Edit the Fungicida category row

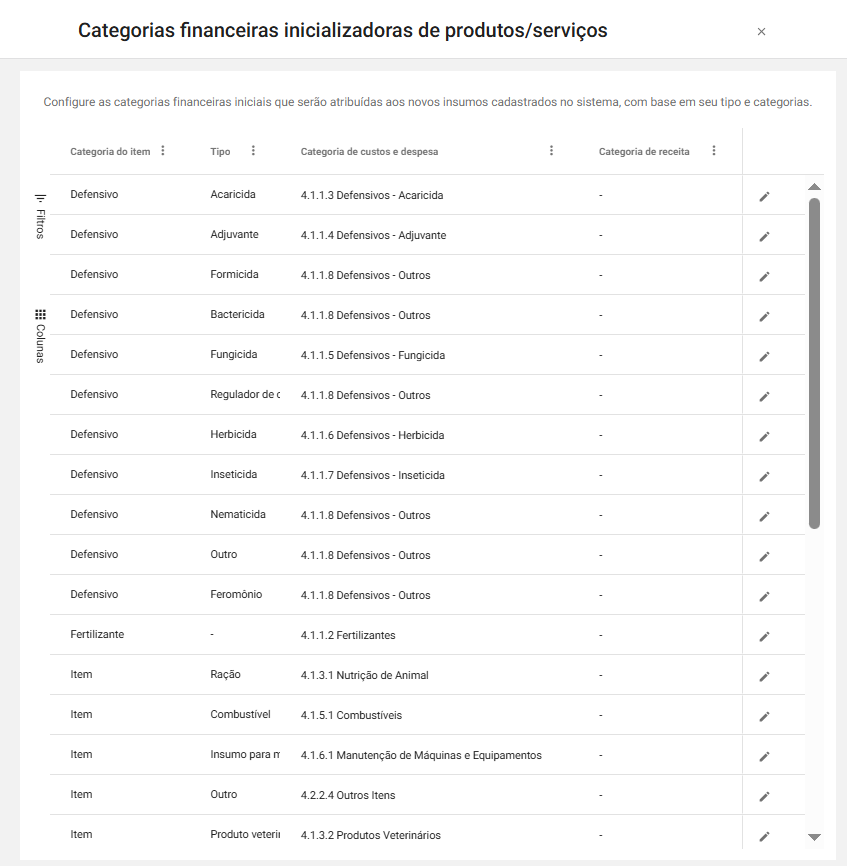[x=764, y=356]
